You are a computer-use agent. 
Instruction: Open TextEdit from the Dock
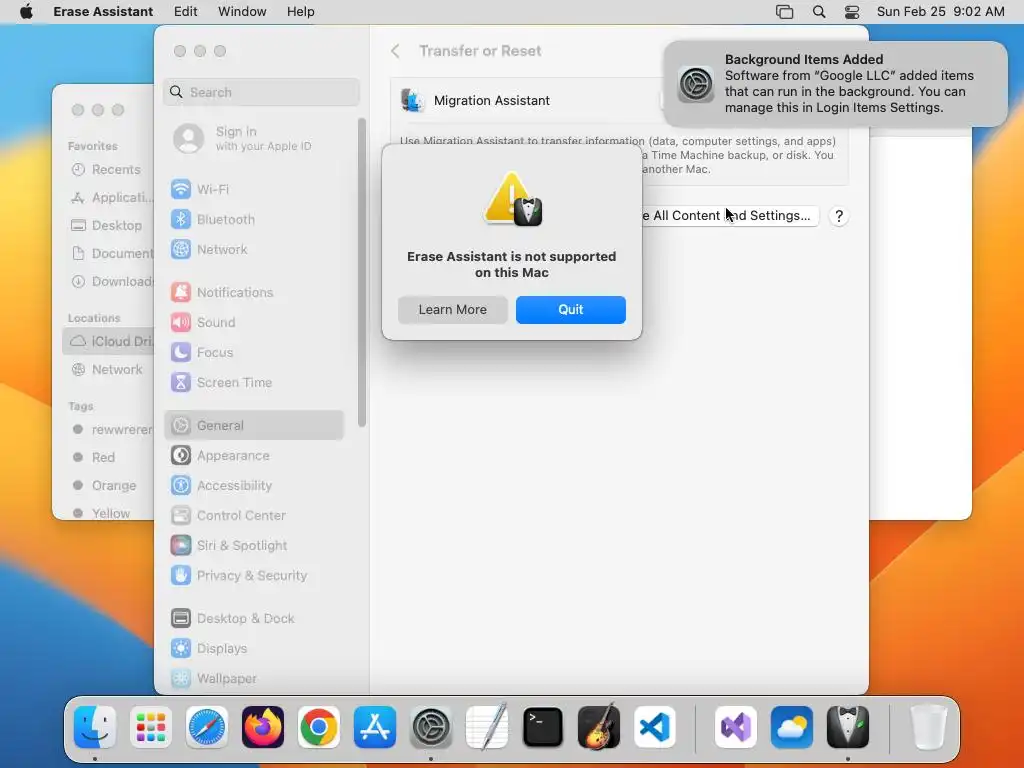[487, 727]
